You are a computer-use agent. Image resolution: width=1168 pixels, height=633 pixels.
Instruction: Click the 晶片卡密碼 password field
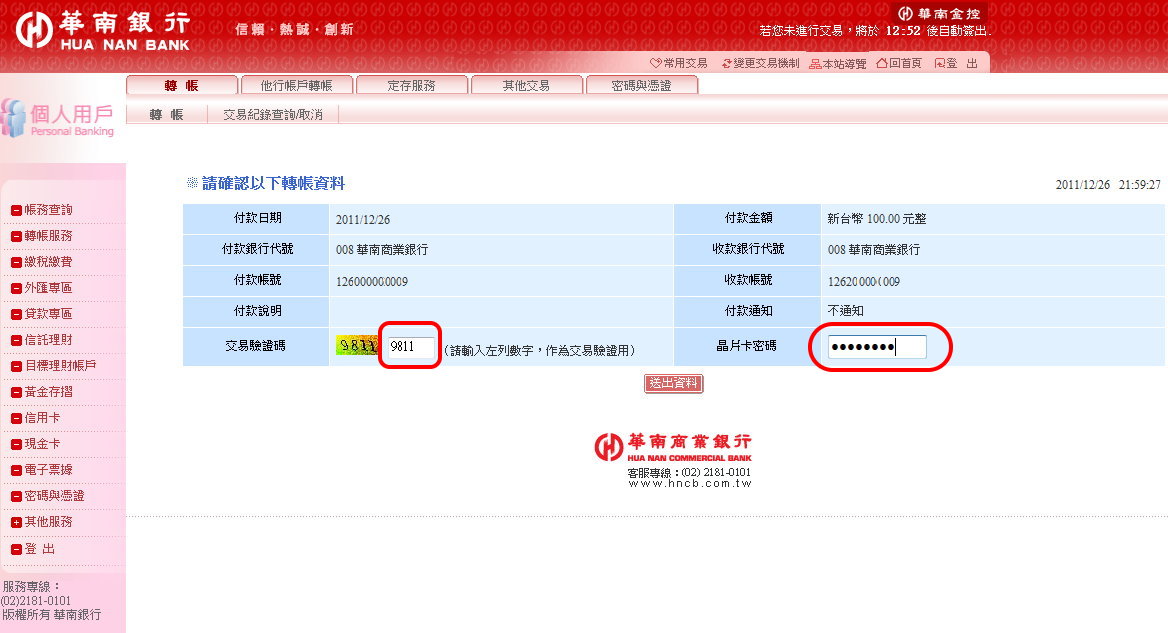point(877,347)
